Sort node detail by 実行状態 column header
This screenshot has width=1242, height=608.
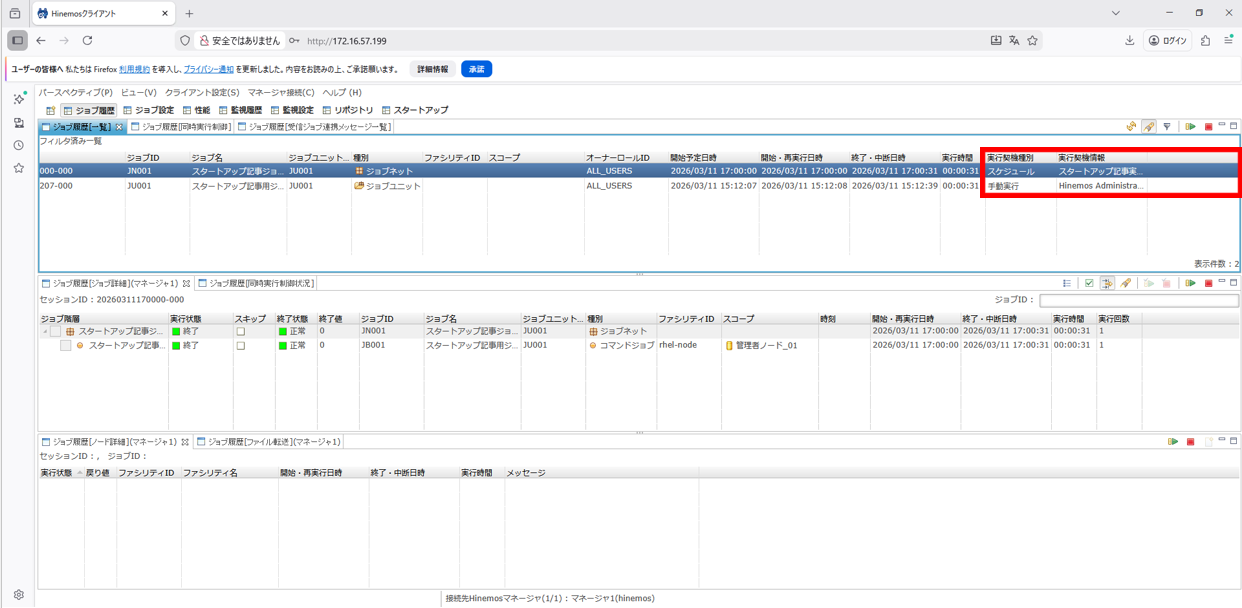click(x=56, y=473)
